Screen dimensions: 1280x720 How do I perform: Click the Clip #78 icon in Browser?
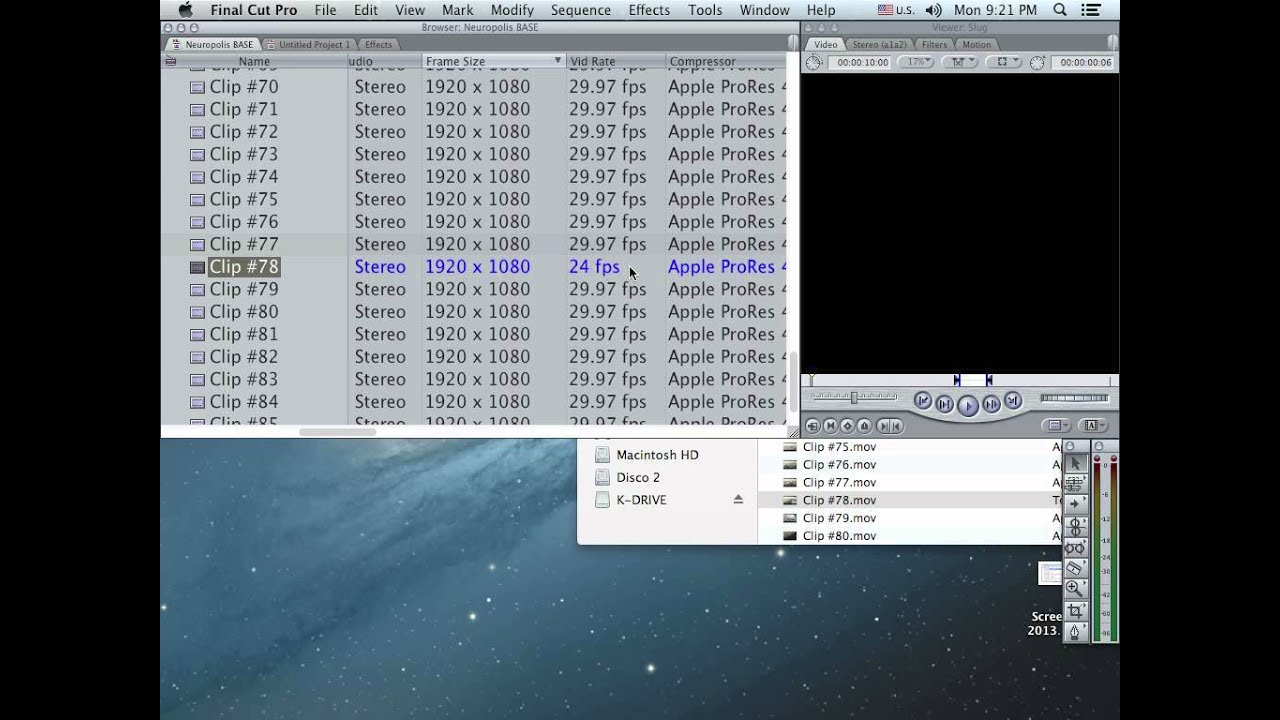tap(197, 267)
